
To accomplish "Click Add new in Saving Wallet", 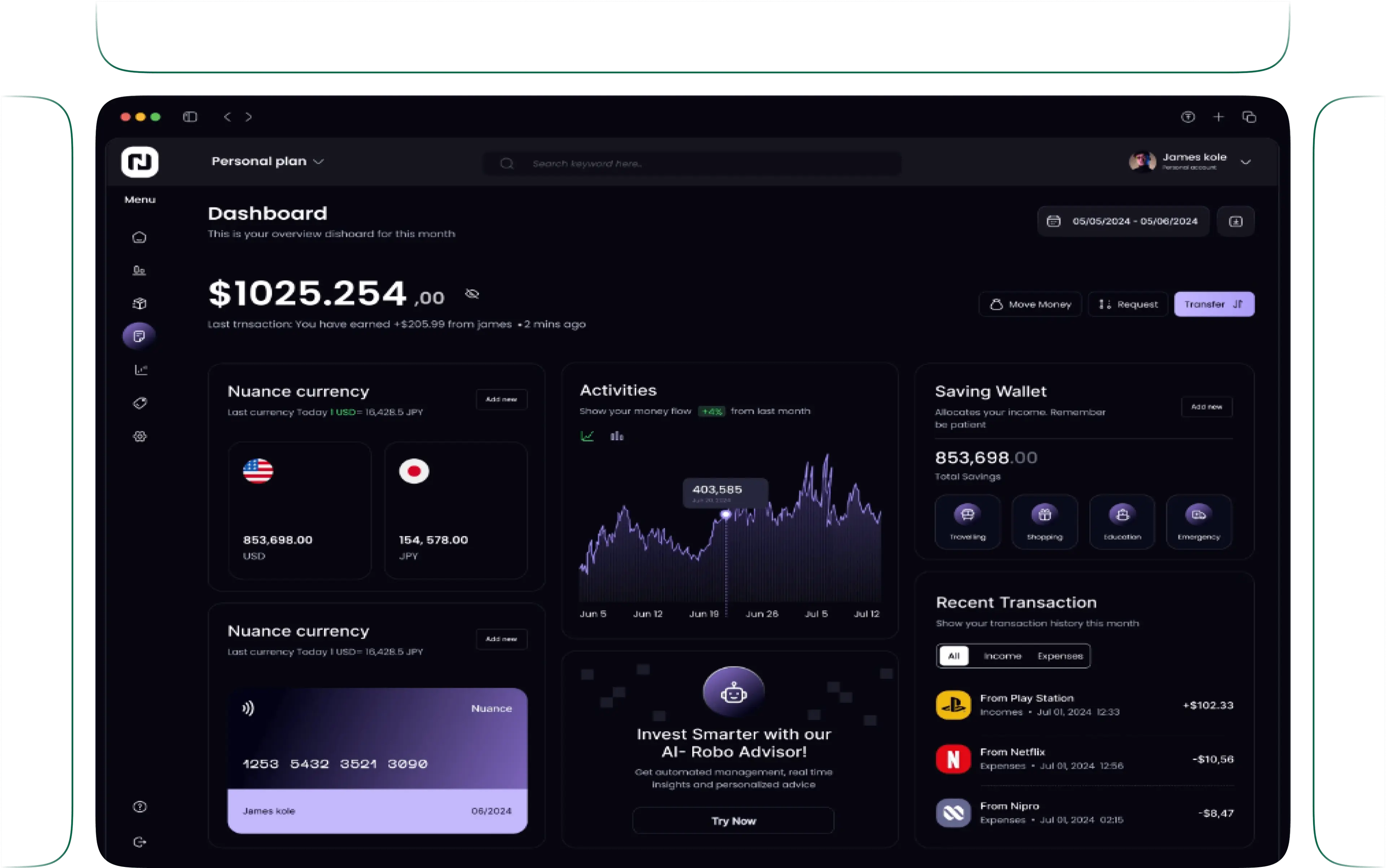I will pos(1206,406).
